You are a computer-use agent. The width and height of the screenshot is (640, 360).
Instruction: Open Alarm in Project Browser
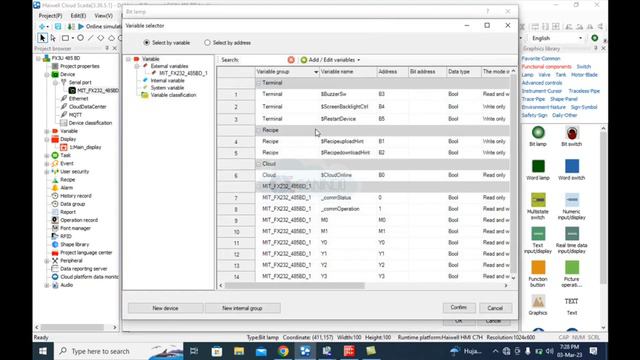67,188
